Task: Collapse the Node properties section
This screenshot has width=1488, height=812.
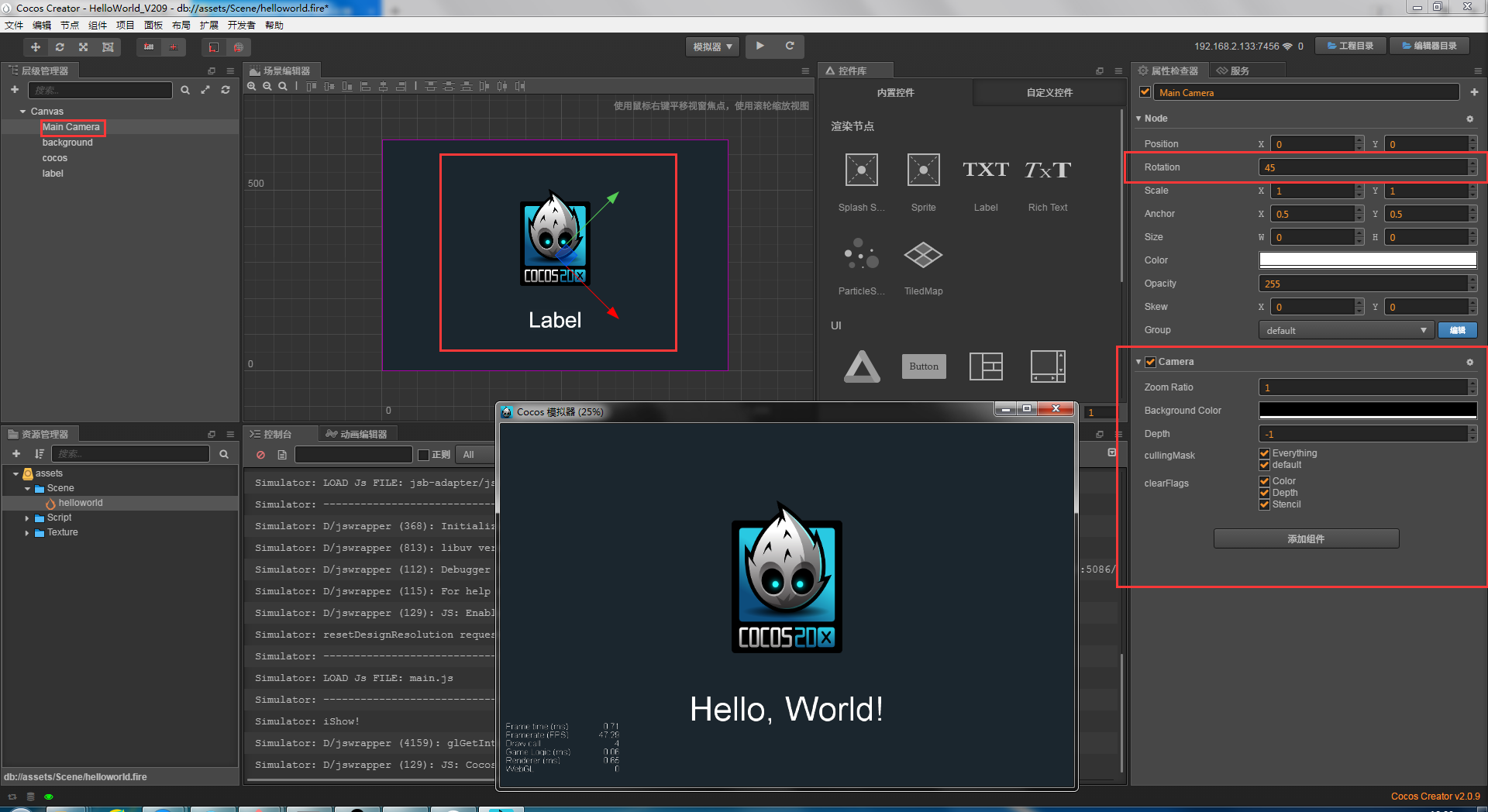Action: (1138, 119)
